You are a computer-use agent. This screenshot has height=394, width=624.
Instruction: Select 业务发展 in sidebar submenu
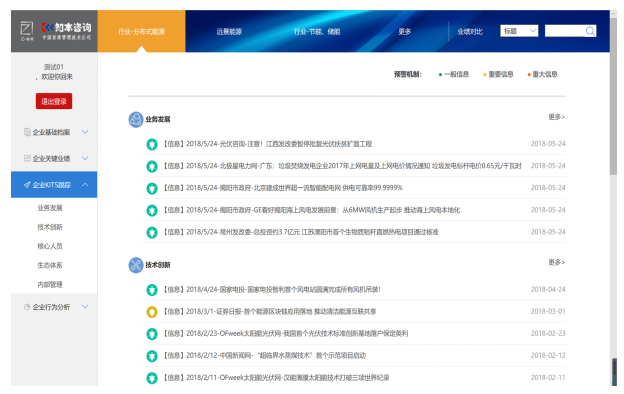pos(50,208)
